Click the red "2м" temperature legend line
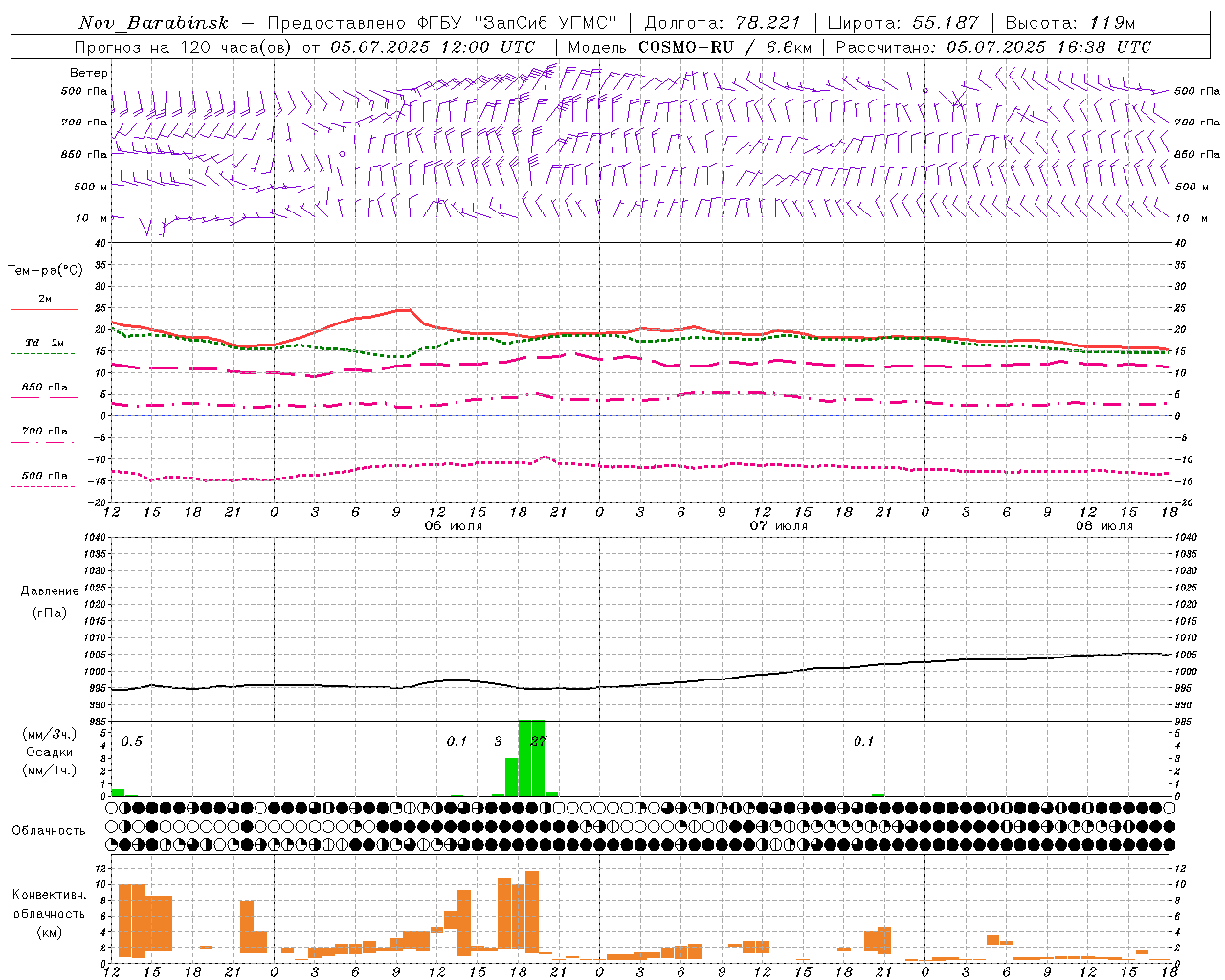 point(44,309)
